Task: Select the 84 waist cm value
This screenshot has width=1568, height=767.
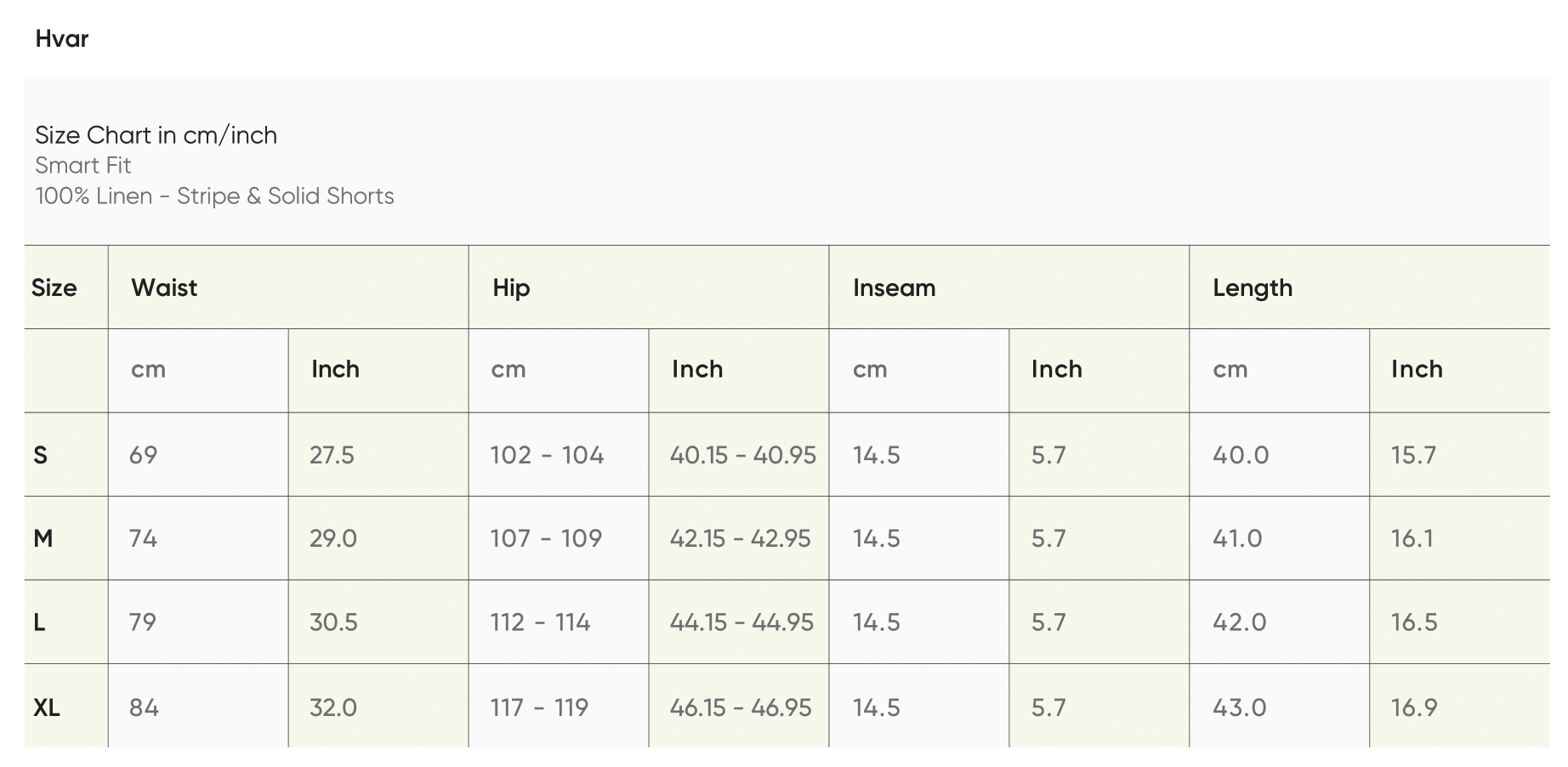Action: tap(144, 708)
